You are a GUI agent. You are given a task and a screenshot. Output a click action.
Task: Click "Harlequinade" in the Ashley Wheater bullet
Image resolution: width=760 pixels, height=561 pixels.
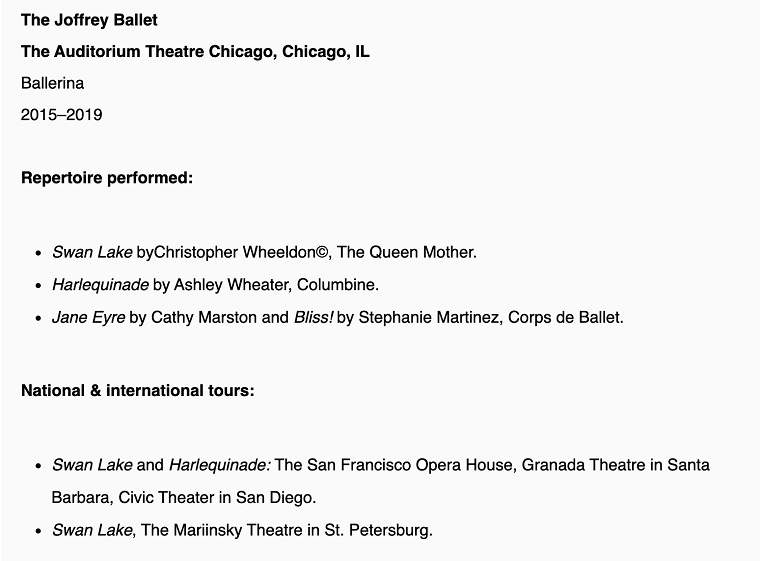tap(100, 284)
